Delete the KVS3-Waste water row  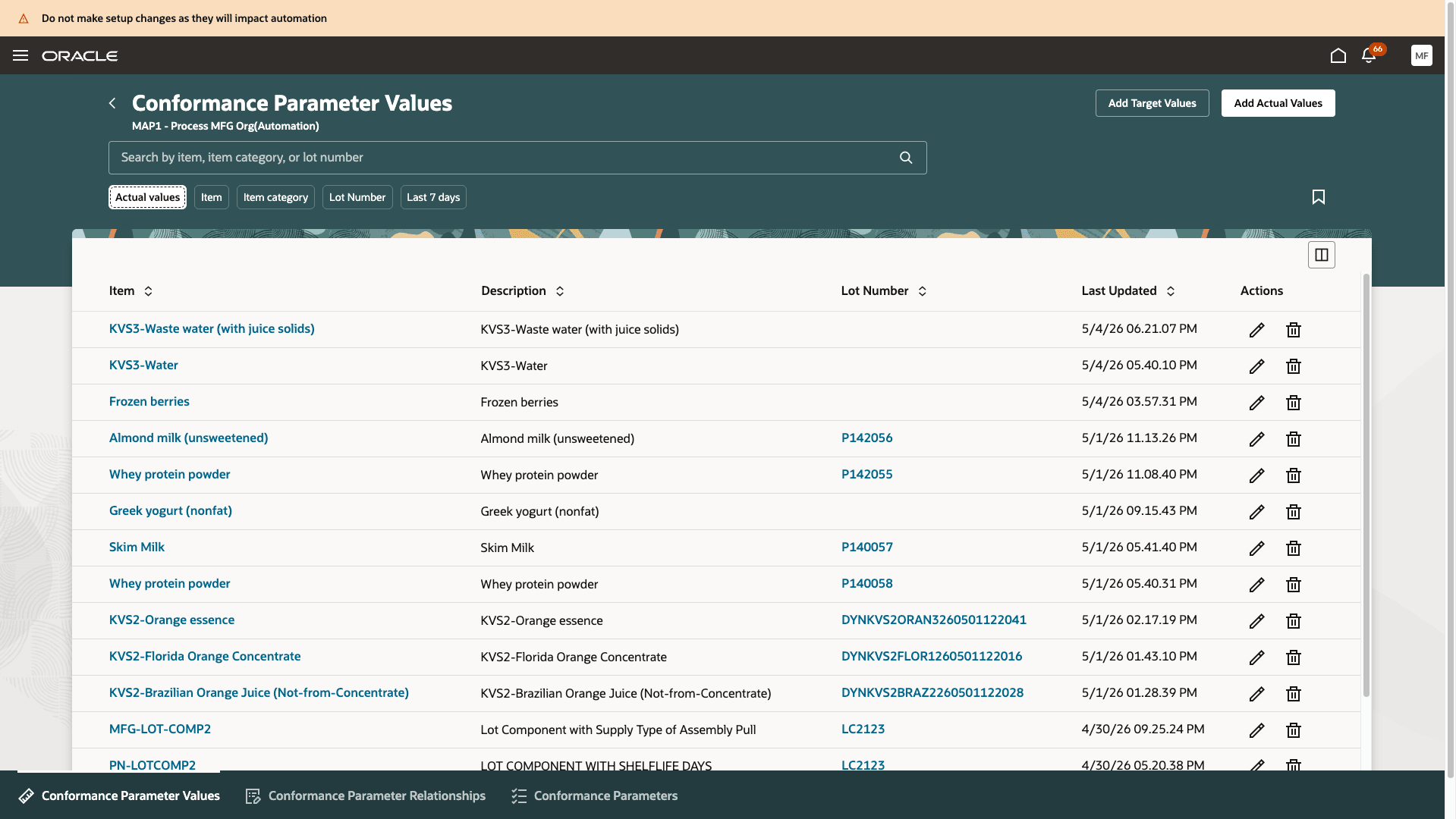(1294, 330)
